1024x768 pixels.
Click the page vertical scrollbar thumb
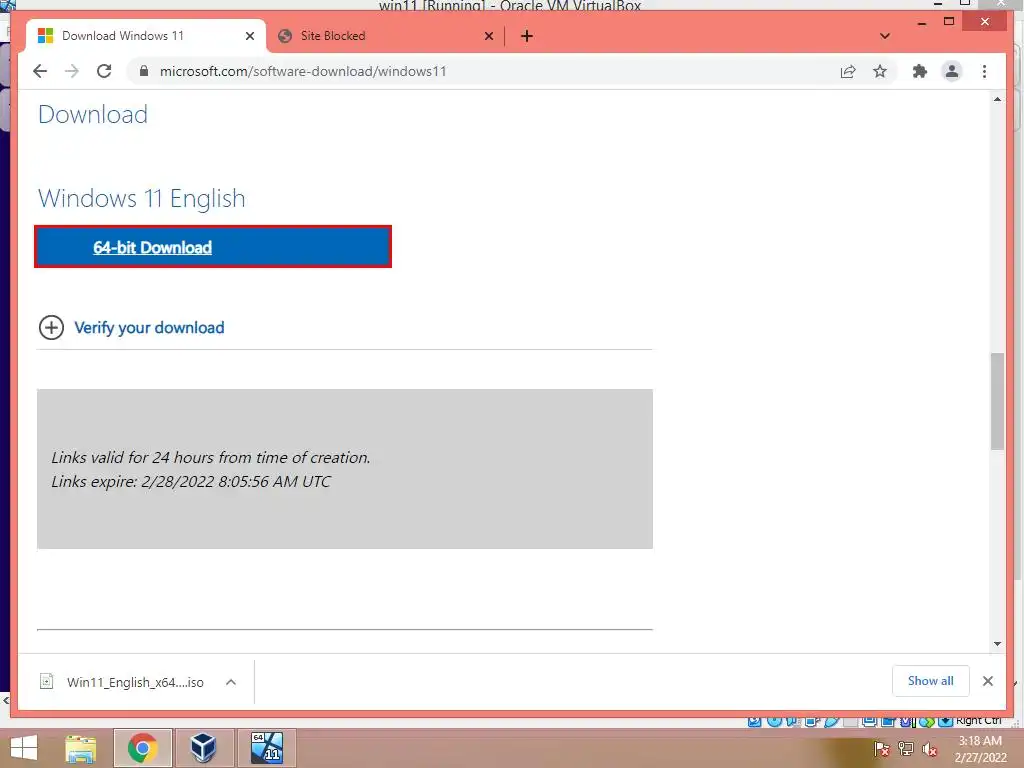997,401
